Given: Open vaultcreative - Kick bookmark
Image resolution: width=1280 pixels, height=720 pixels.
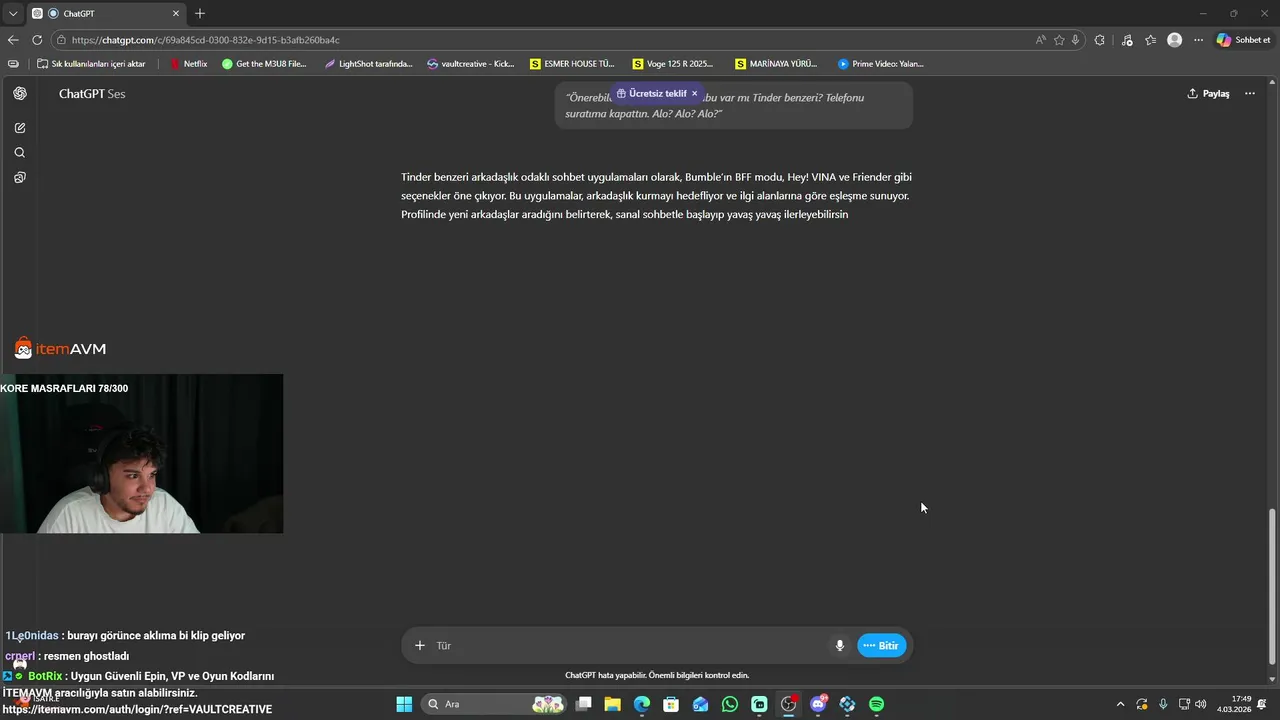Looking at the screenshot, I should pos(470,64).
